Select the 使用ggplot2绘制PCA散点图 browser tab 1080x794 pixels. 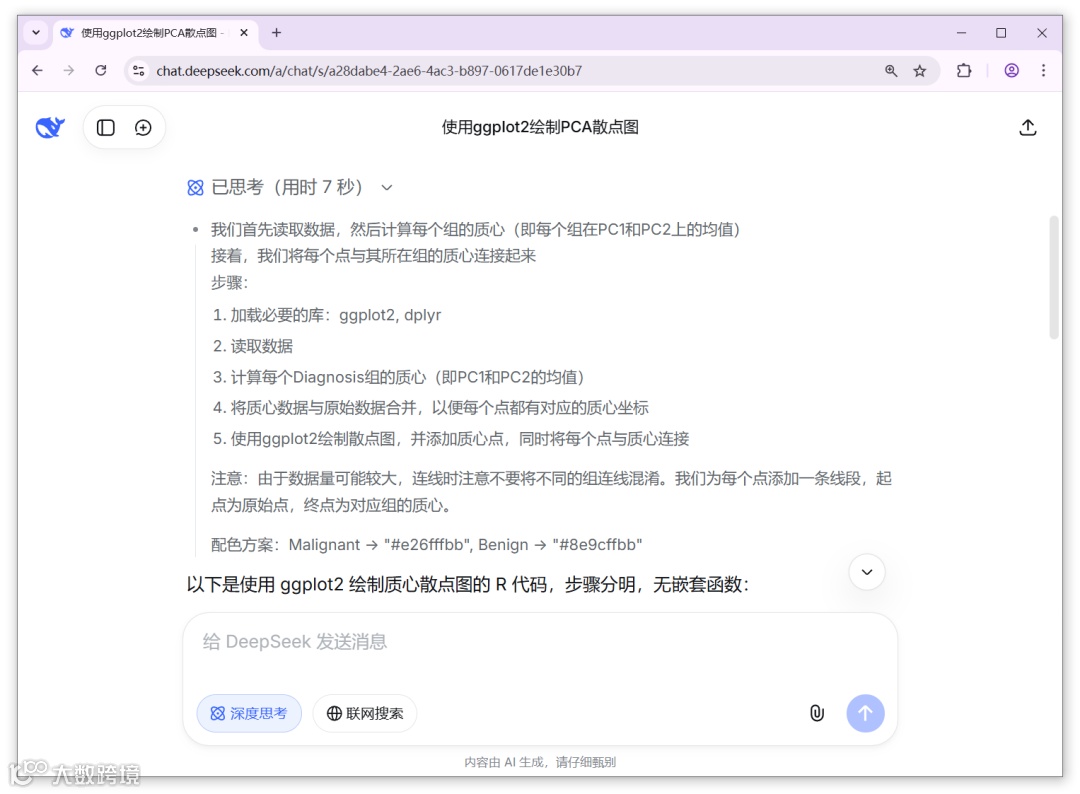point(155,32)
